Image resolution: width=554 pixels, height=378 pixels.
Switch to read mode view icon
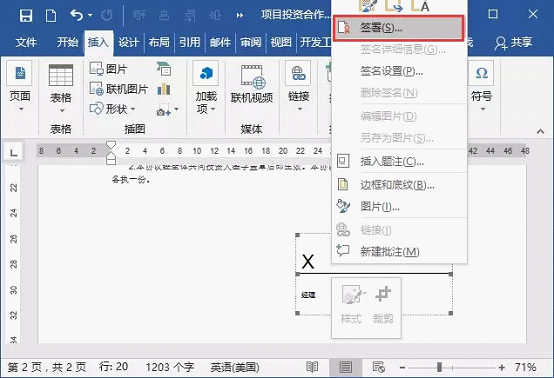(312, 367)
